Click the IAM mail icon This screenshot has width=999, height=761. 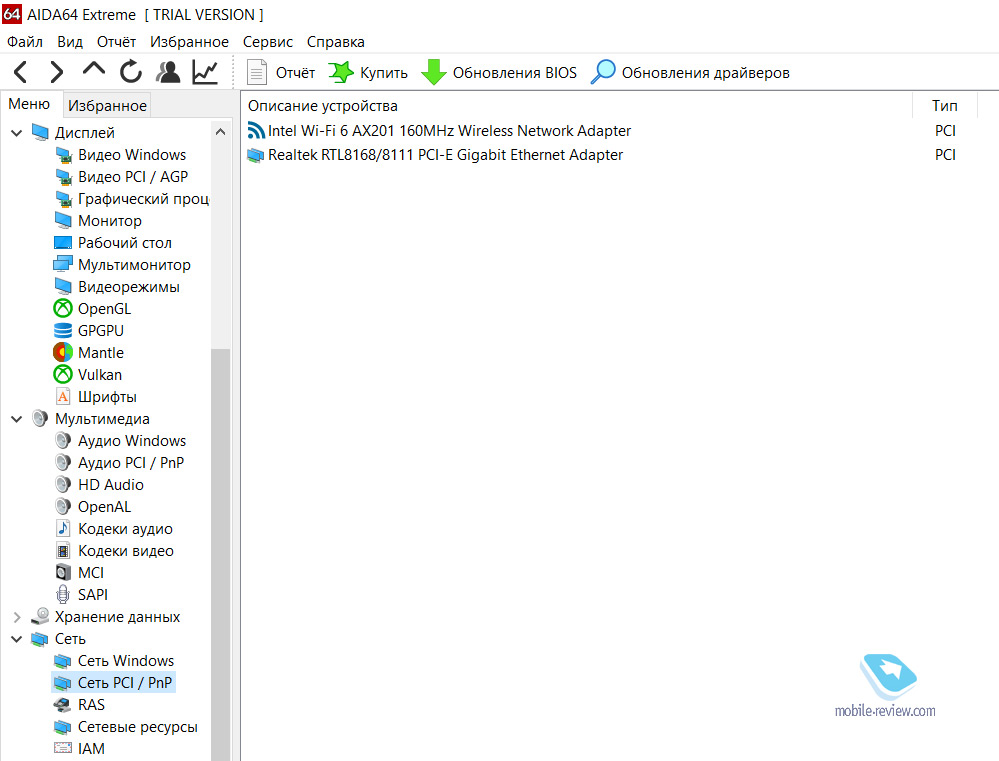tap(63, 748)
